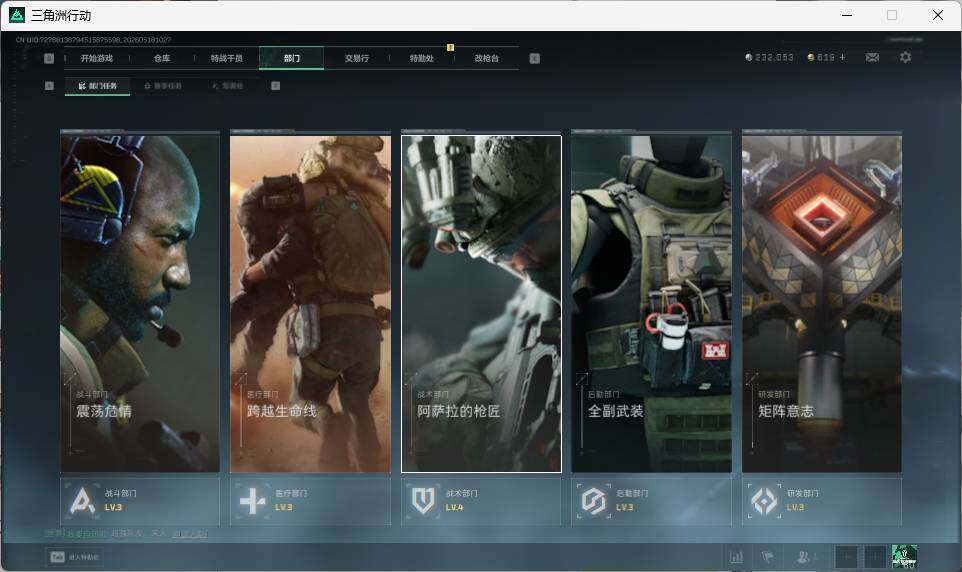
Task: Click the plus to add 616 currency
Action: click(842, 57)
